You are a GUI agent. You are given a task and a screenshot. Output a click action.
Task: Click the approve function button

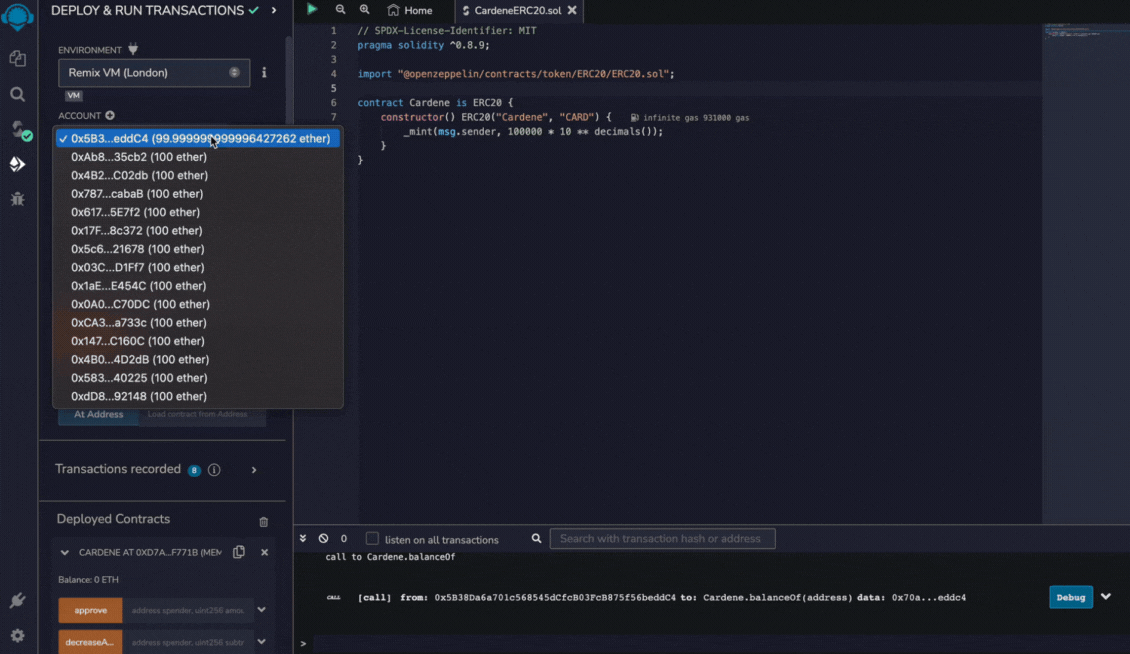coord(90,610)
